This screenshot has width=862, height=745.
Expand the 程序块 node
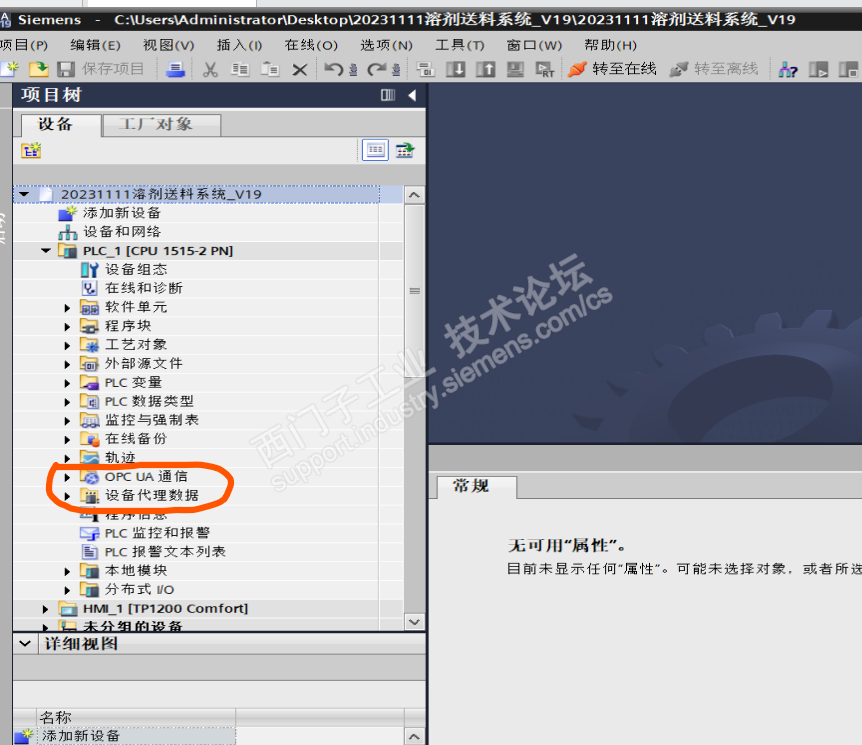(68, 327)
